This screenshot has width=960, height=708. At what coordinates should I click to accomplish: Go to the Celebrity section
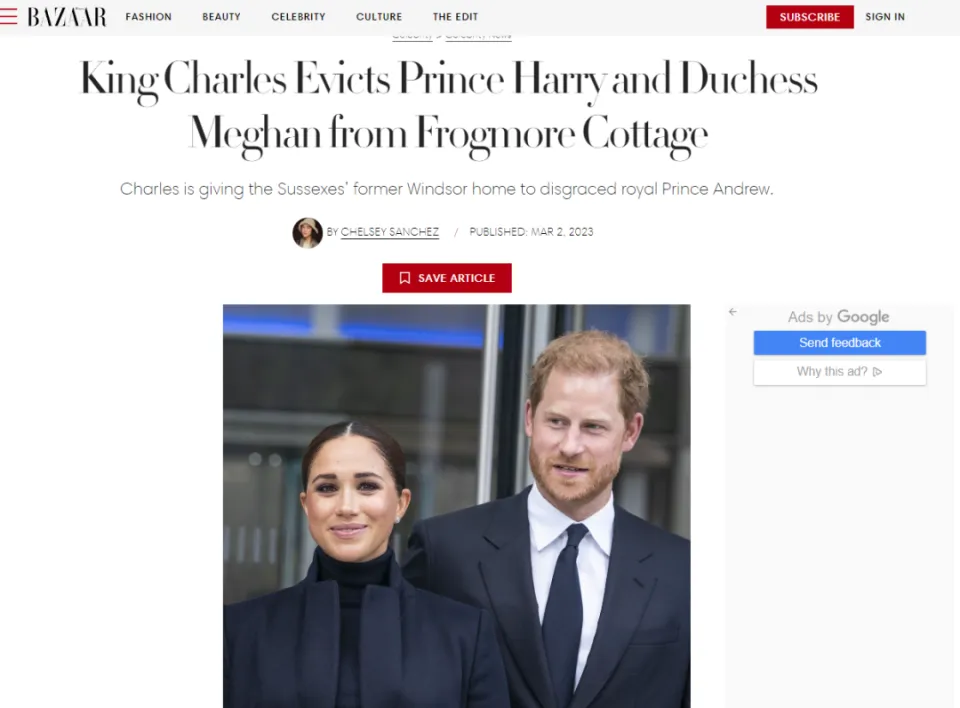tap(299, 17)
